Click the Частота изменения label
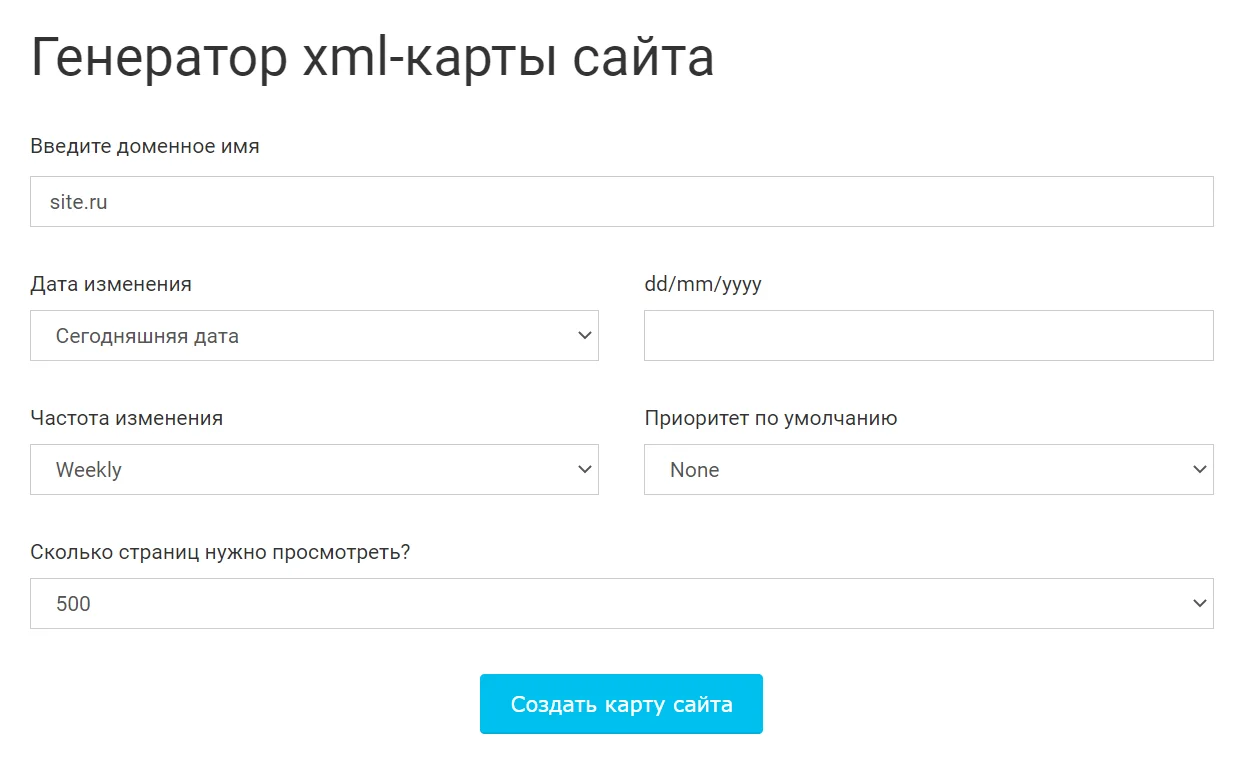Screen dimensions: 1248x759 point(127,418)
